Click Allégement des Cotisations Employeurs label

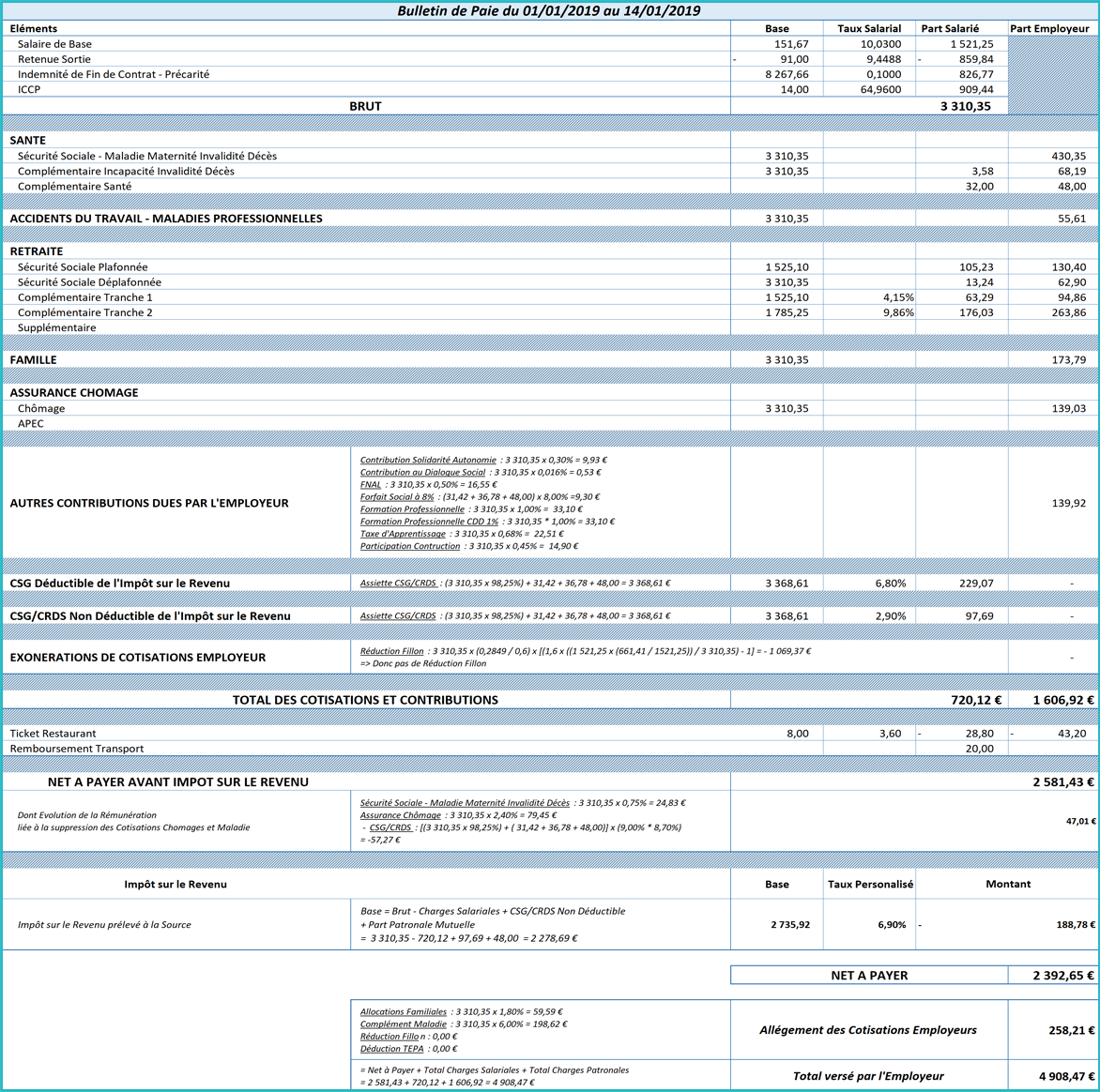click(867, 1029)
